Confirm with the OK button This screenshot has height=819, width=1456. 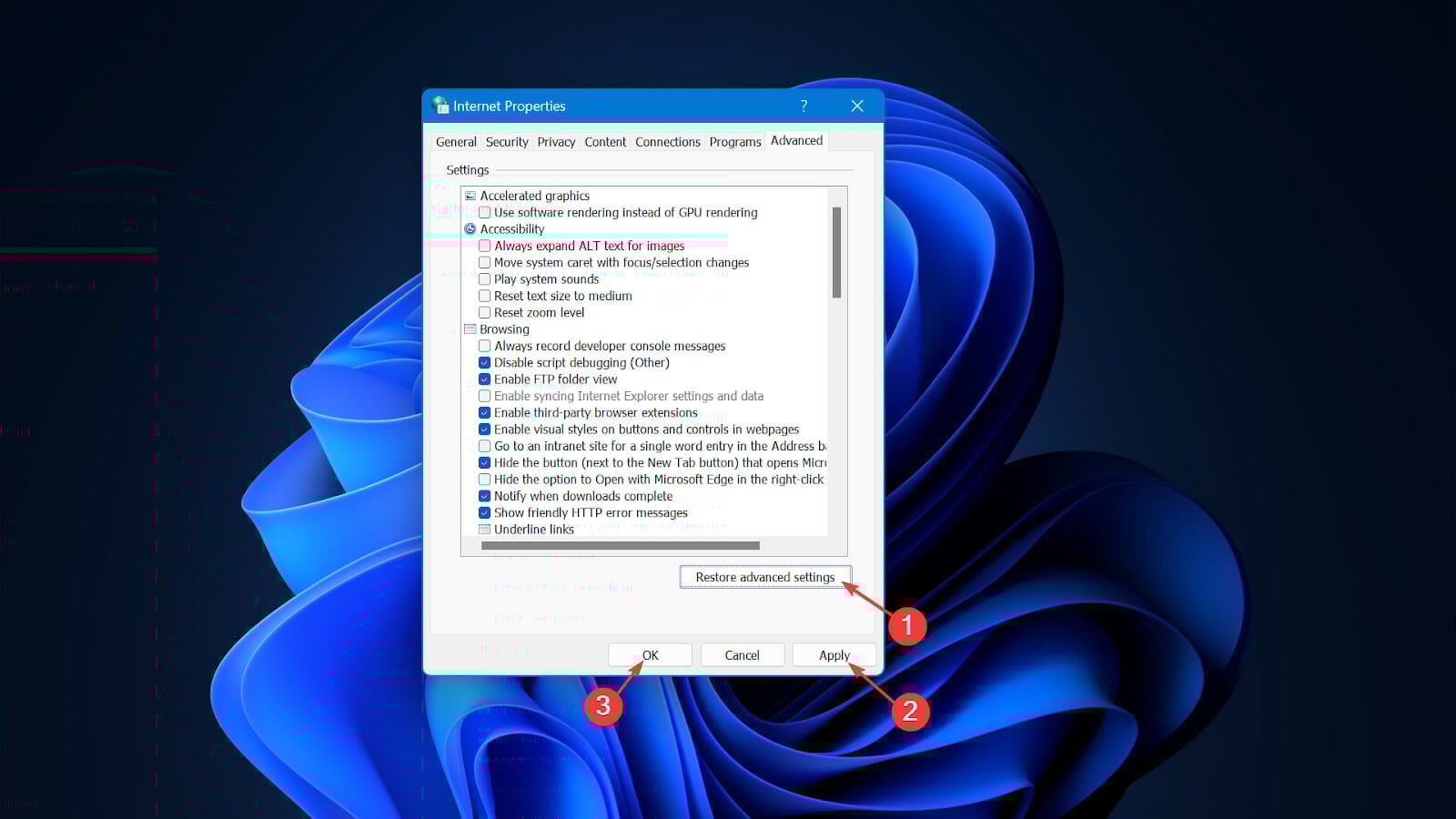coord(650,655)
